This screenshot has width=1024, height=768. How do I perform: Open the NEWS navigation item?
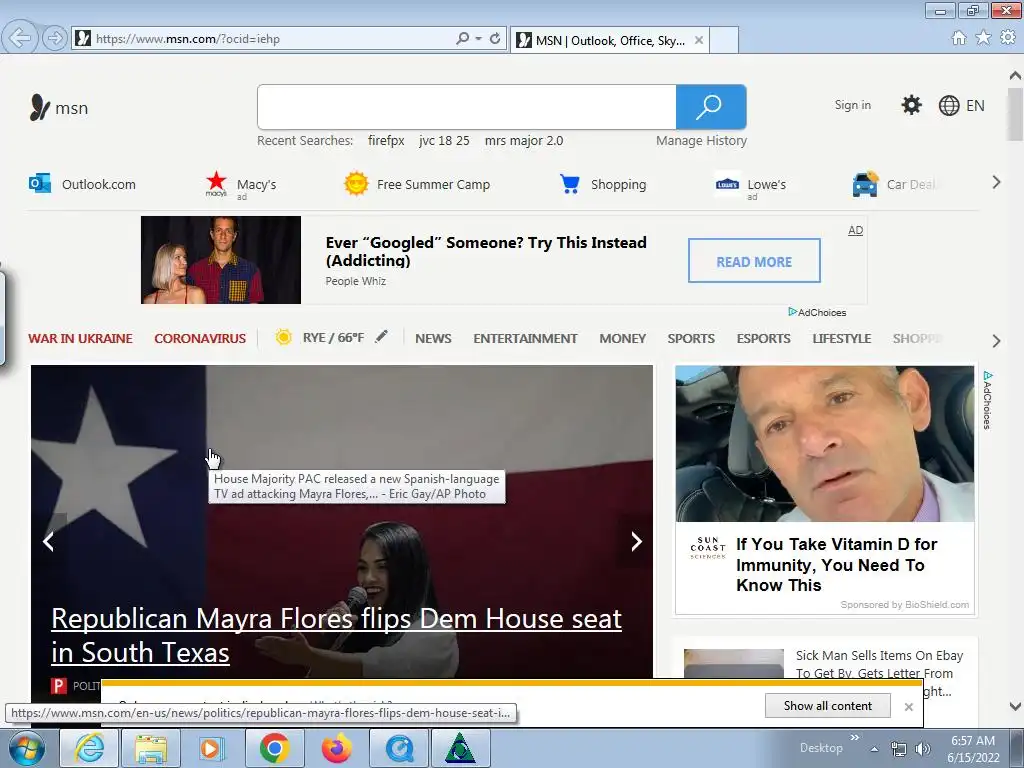point(433,338)
